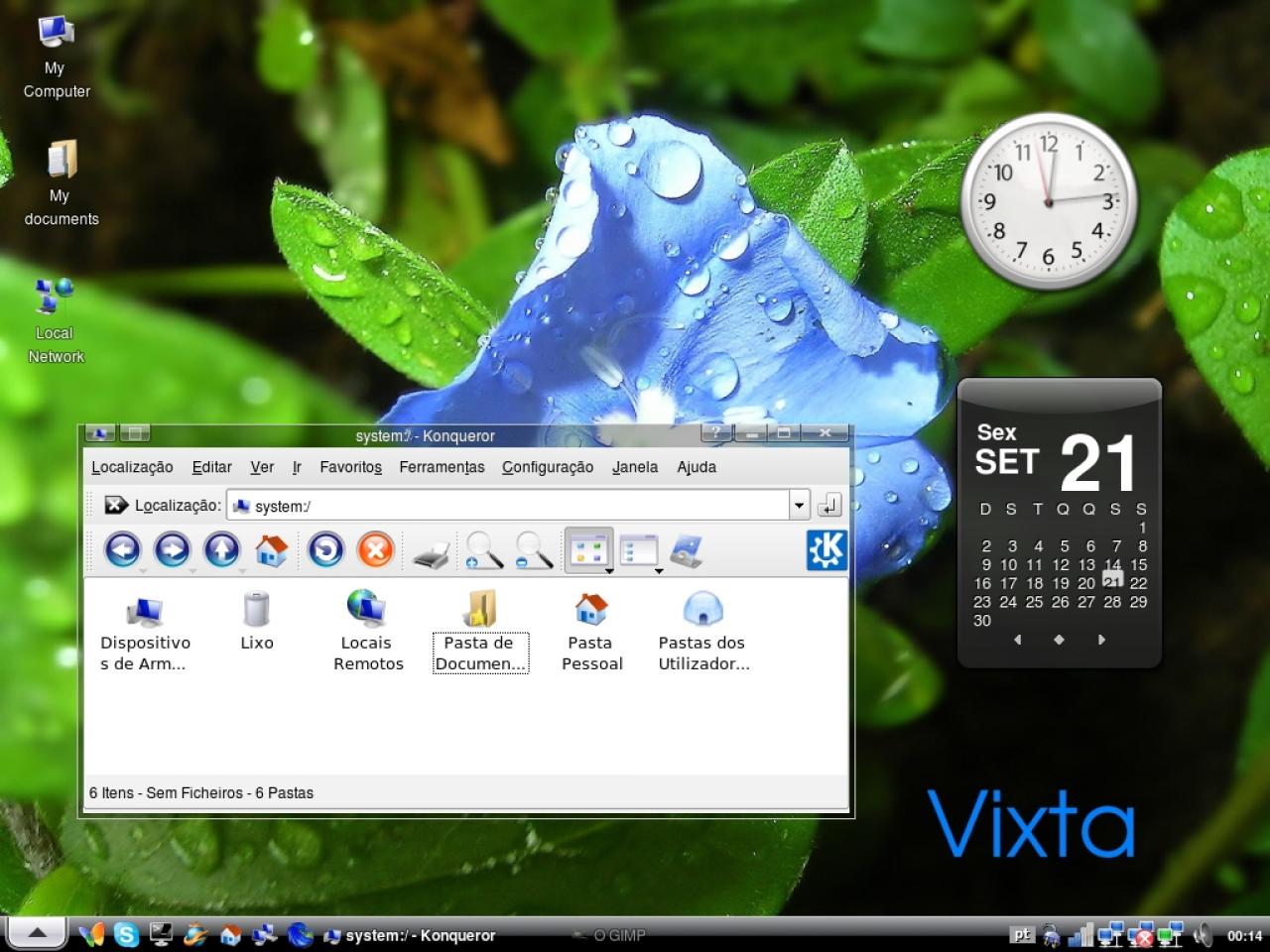Expand the Back button history arrow

click(143, 571)
